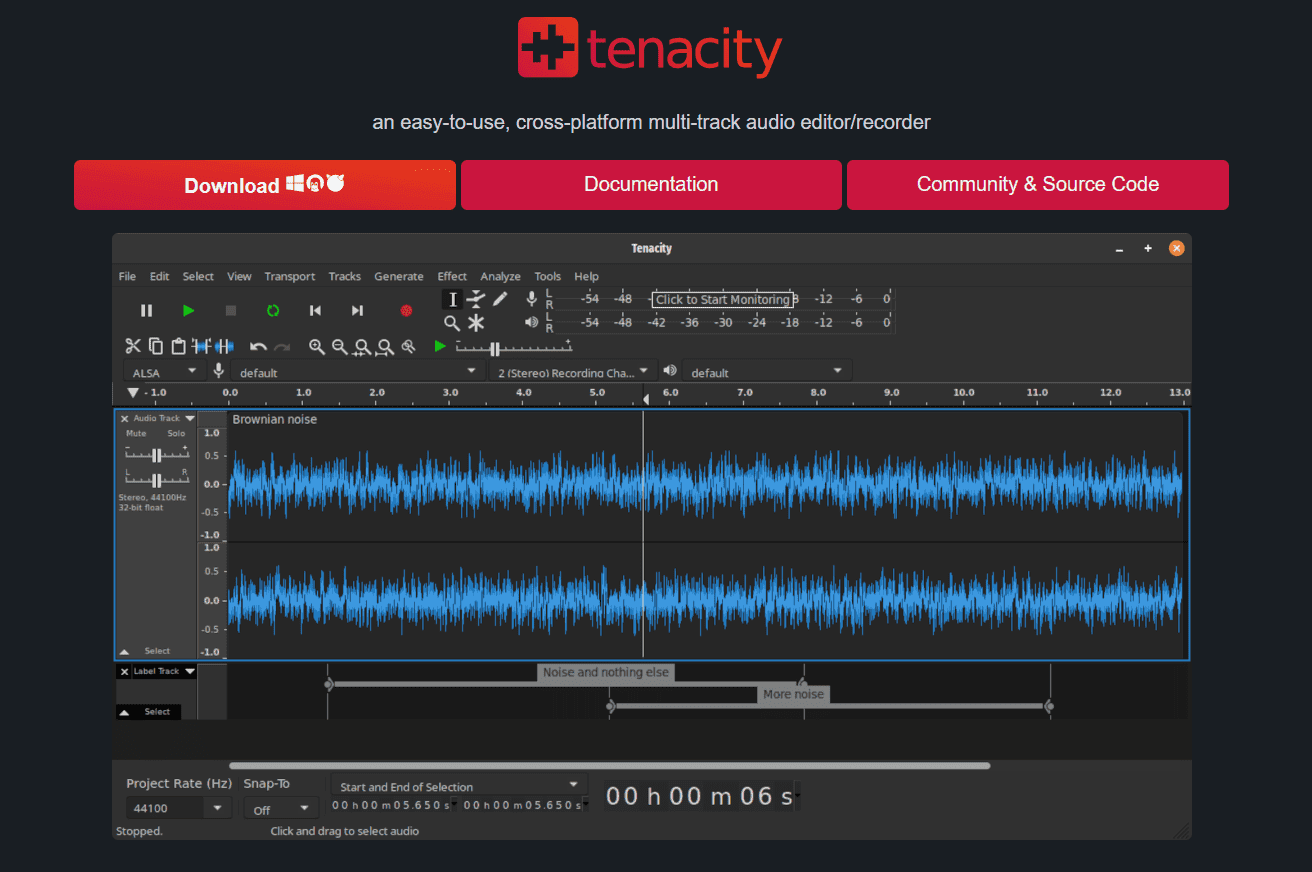Click Fit selection to width icon
The height and width of the screenshot is (872, 1312).
click(363, 347)
